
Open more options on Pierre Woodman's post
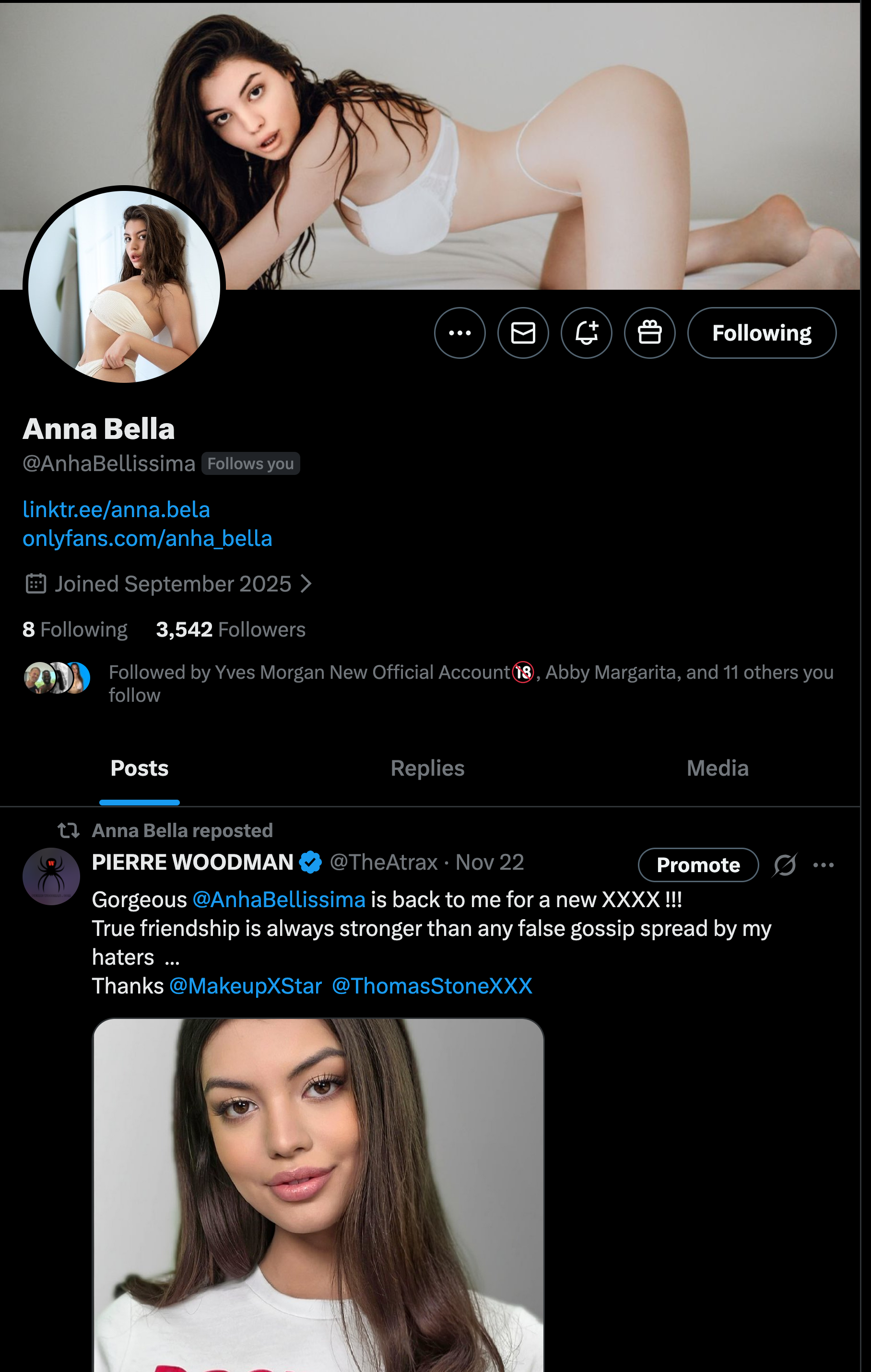coord(823,865)
